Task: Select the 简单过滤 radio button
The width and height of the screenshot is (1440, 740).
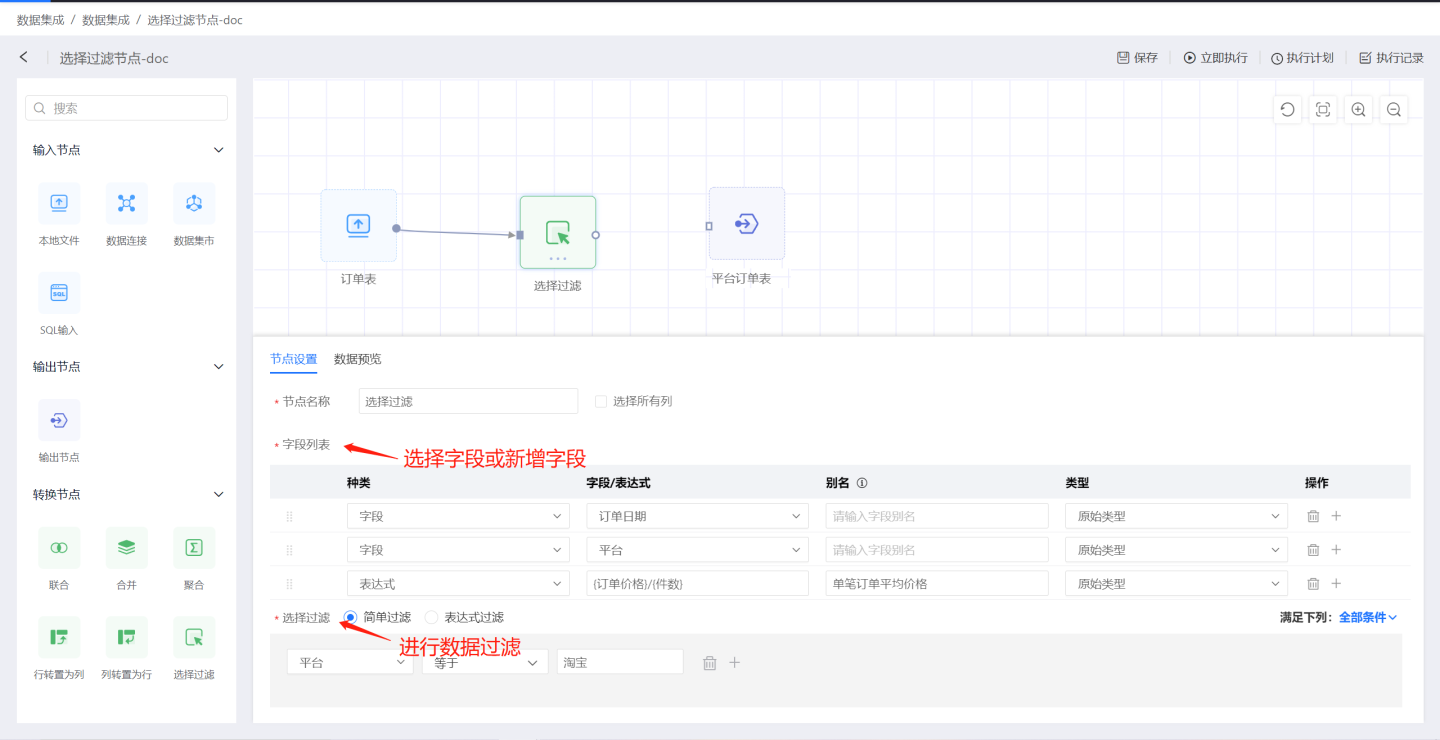Action: [350, 617]
